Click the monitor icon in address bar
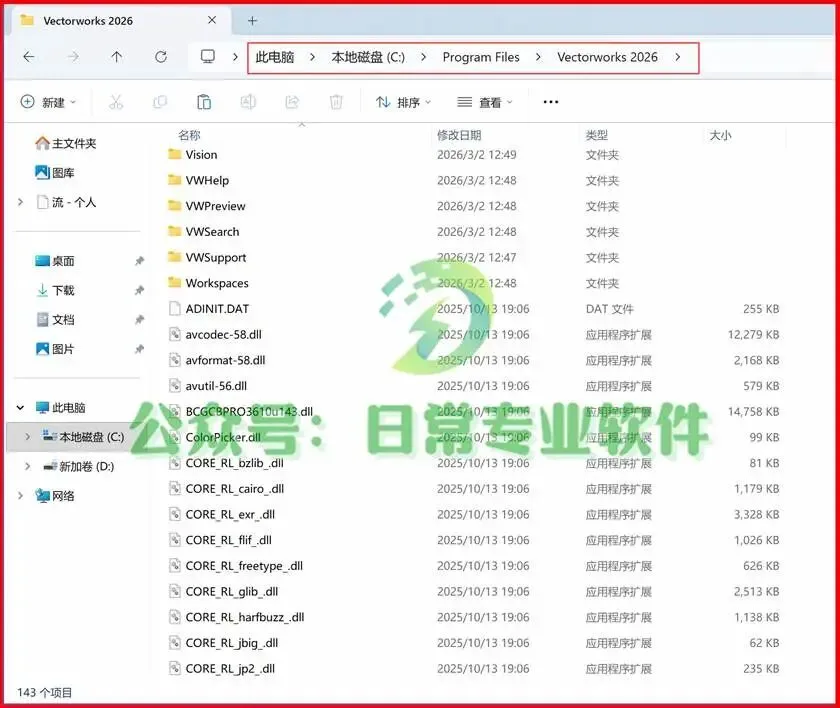This screenshot has width=840, height=708. click(207, 56)
